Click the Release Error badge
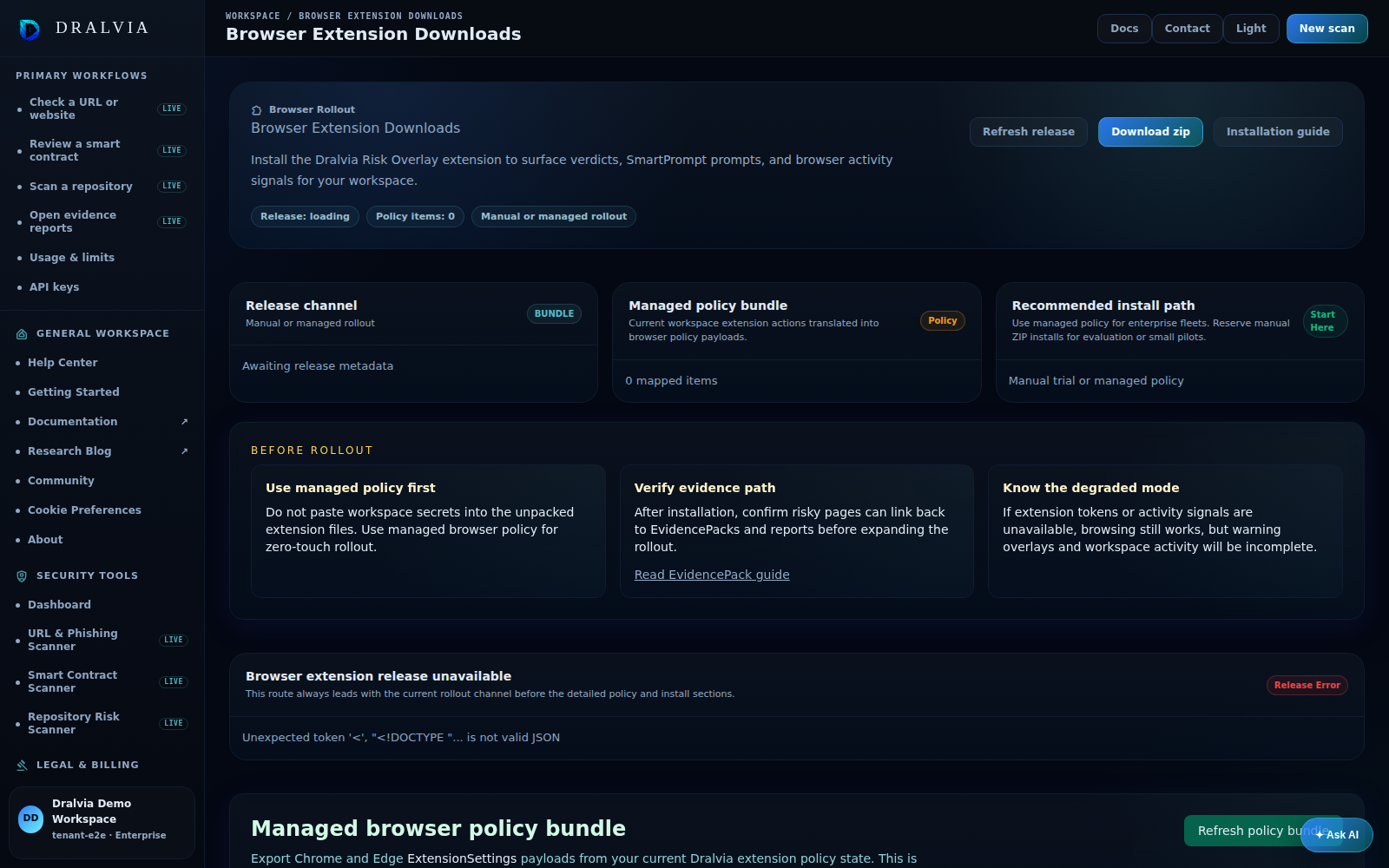The image size is (1389, 868). pos(1307,686)
